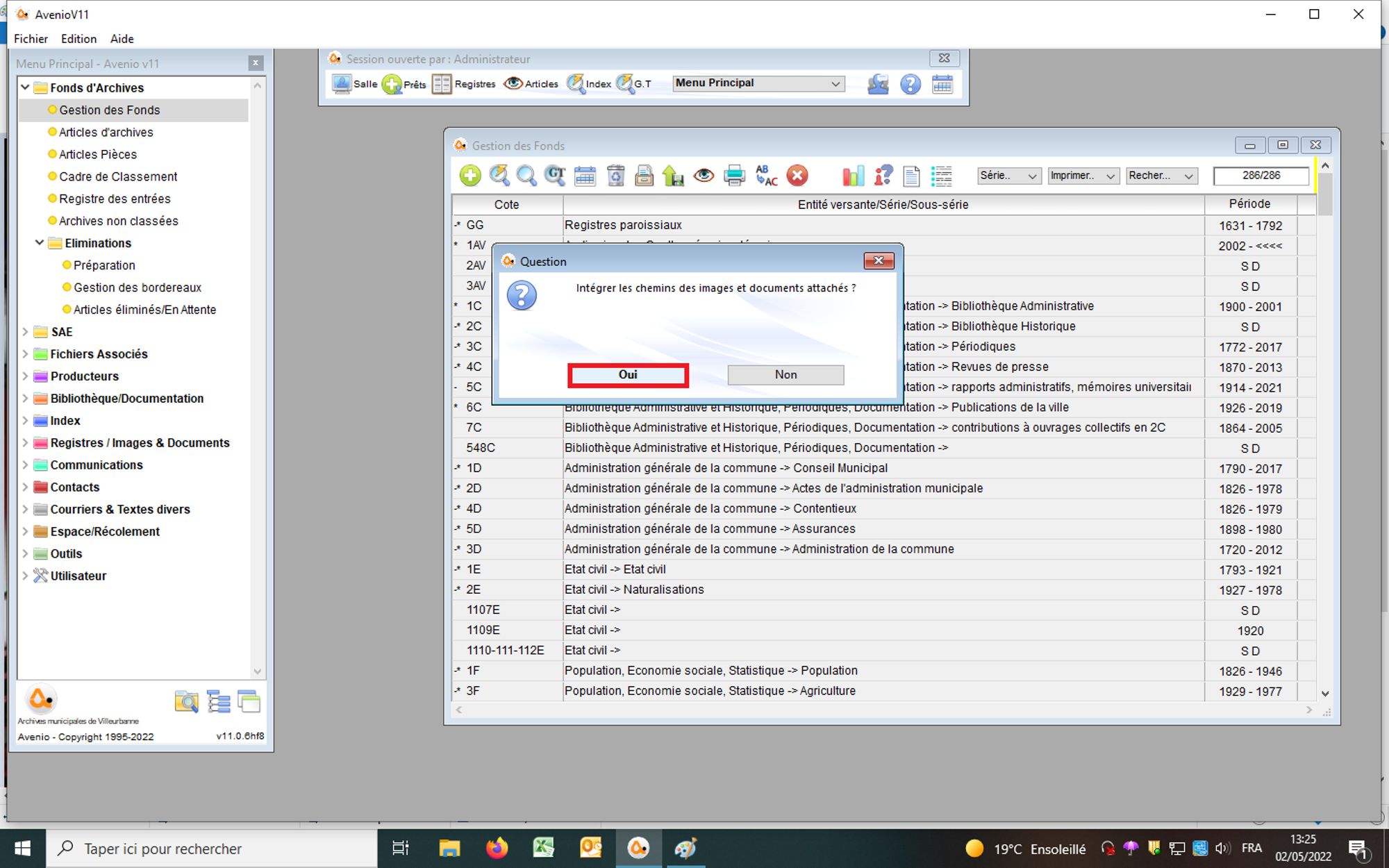Click the GT search magnifier icon
This screenshot has width=1389, height=868.
(x=554, y=176)
